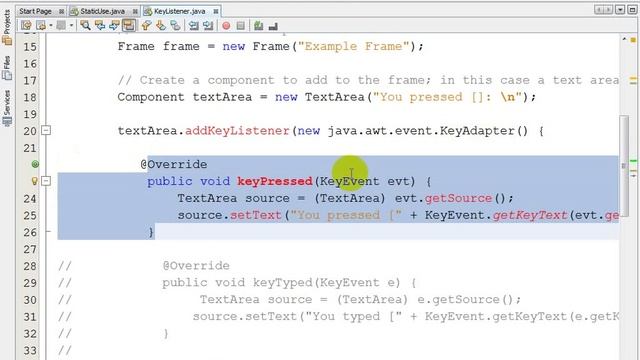Open the Forward history dropdown arrow
Image resolution: width=640 pixels, height=360 pixels.
[71, 25]
